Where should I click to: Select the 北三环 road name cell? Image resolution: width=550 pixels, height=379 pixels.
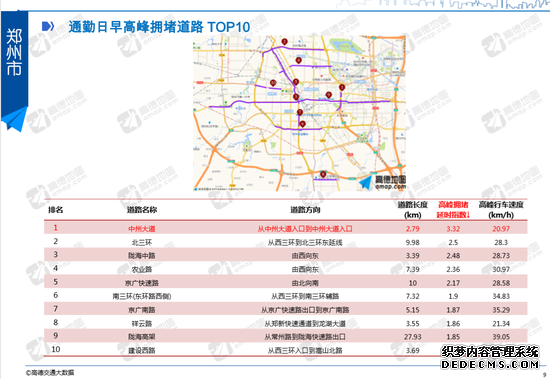click(142, 242)
